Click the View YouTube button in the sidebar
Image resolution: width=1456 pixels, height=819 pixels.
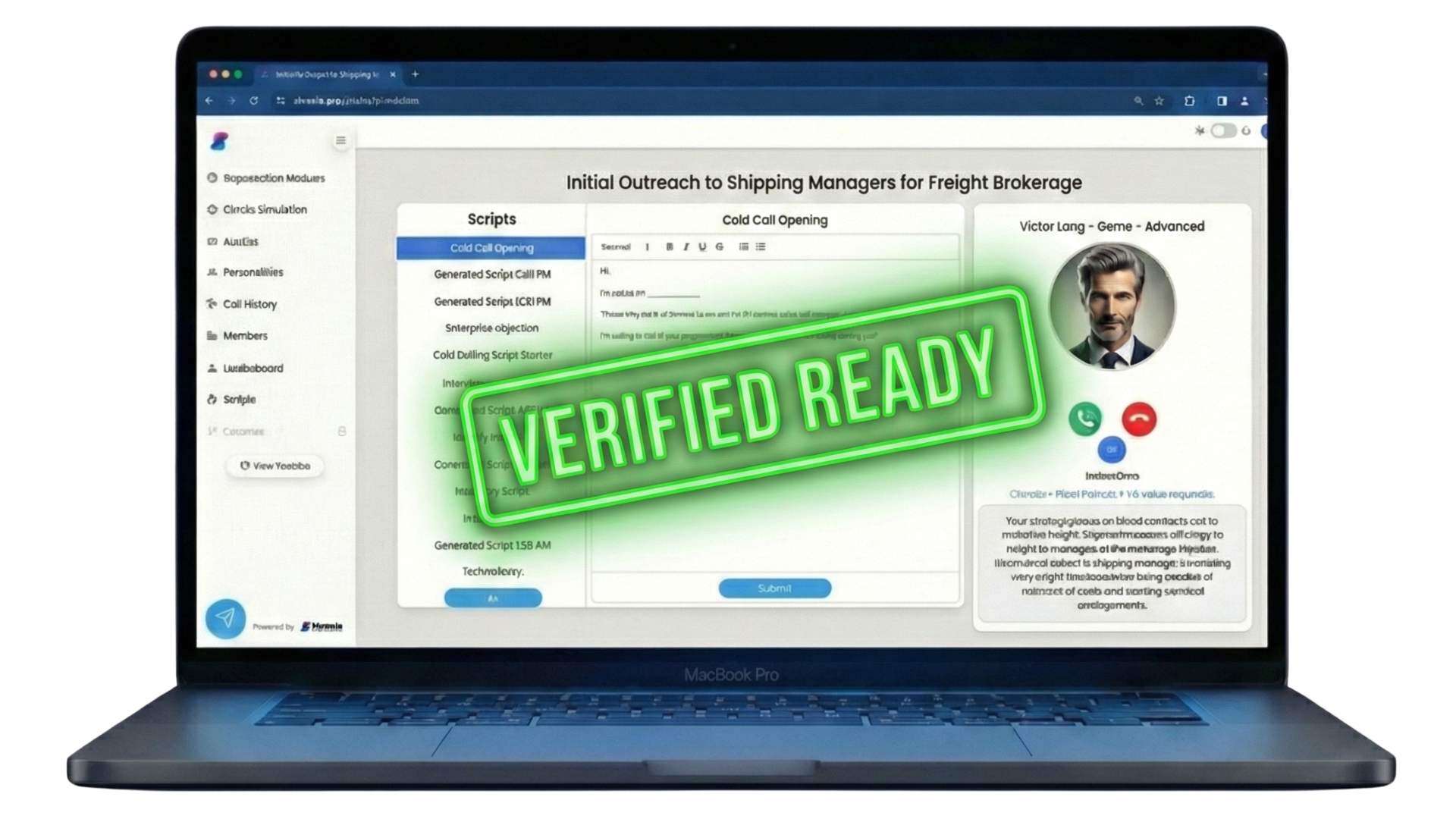pyautogui.click(x=275, y=466)
